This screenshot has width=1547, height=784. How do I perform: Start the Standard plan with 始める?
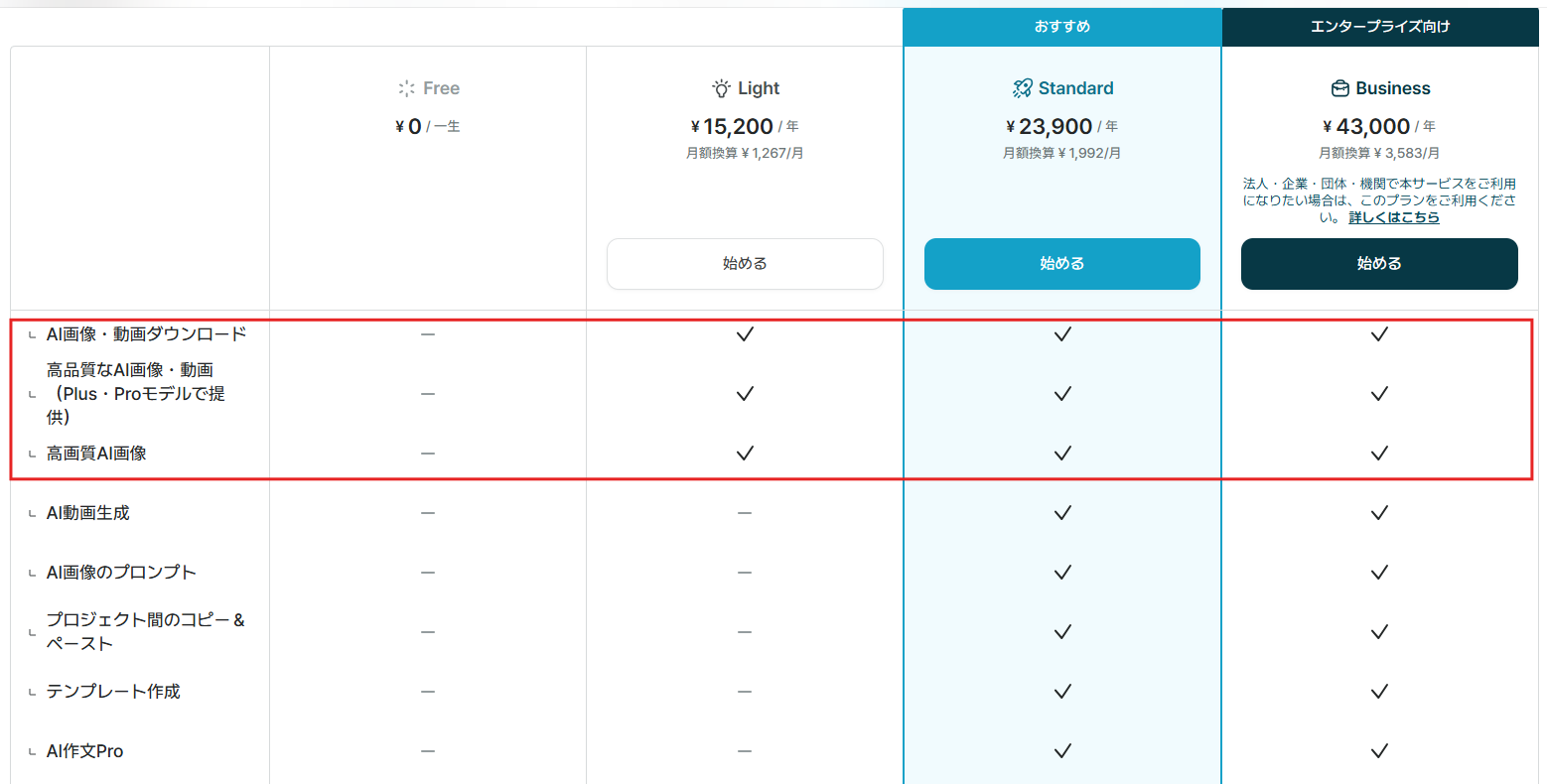tap(1062, 264)
